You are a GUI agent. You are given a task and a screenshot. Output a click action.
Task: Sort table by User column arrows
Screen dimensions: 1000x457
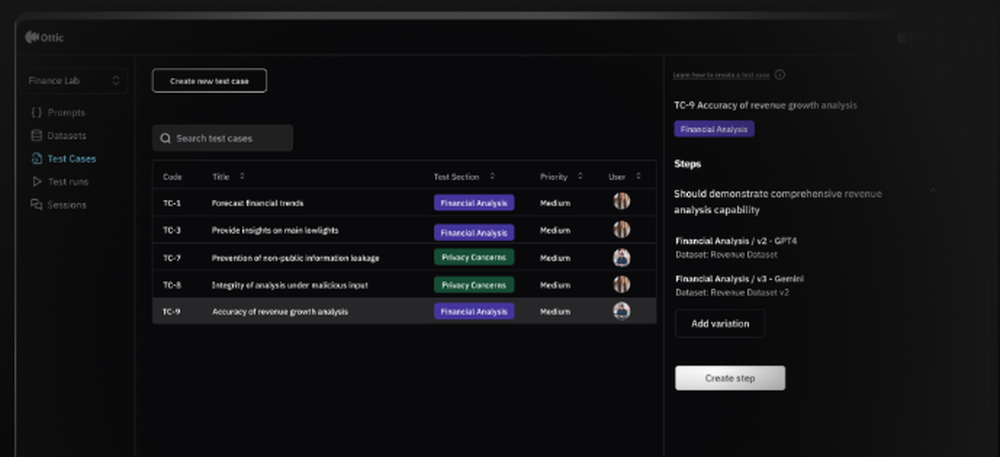(x=638, y=177)
